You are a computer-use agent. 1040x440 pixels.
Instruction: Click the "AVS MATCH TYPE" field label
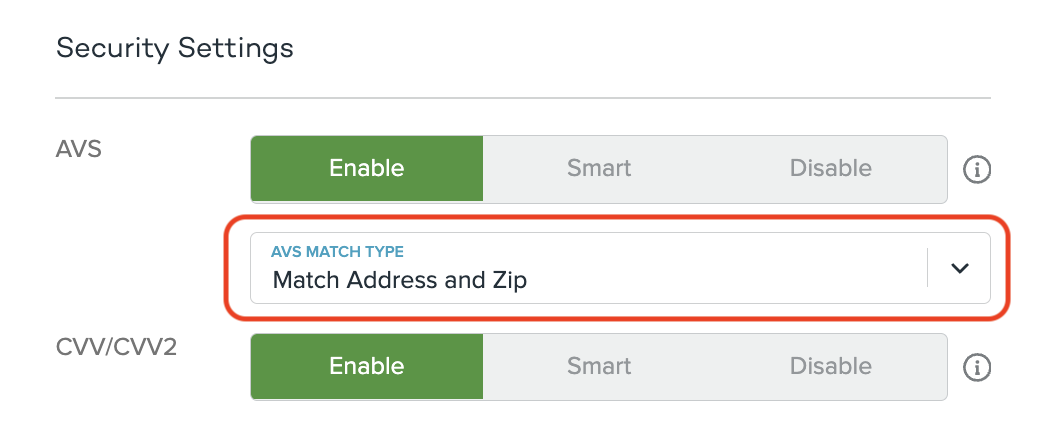coord(337,251)
